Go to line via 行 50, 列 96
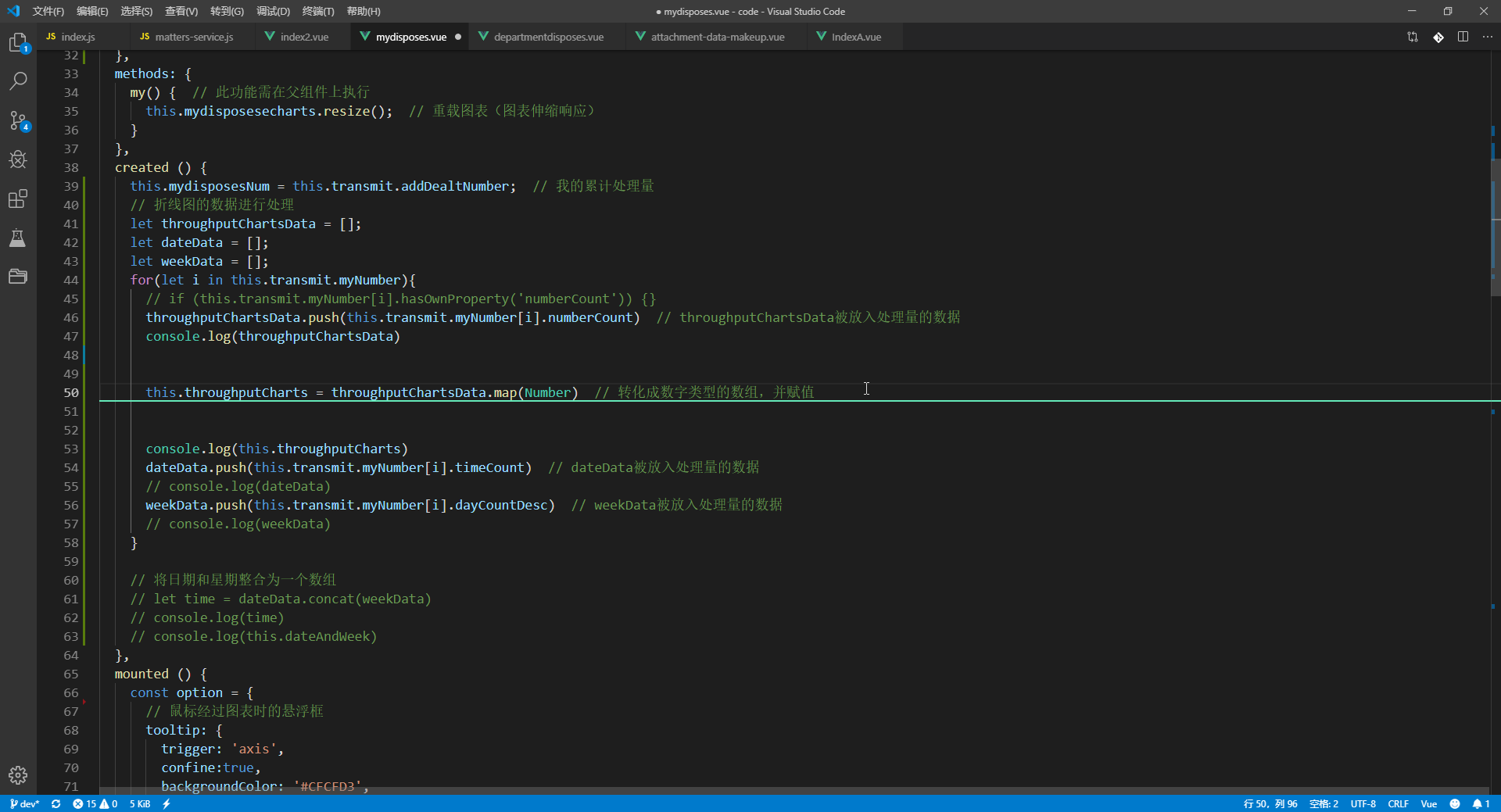1501x812 pixels. [1270, 803]
